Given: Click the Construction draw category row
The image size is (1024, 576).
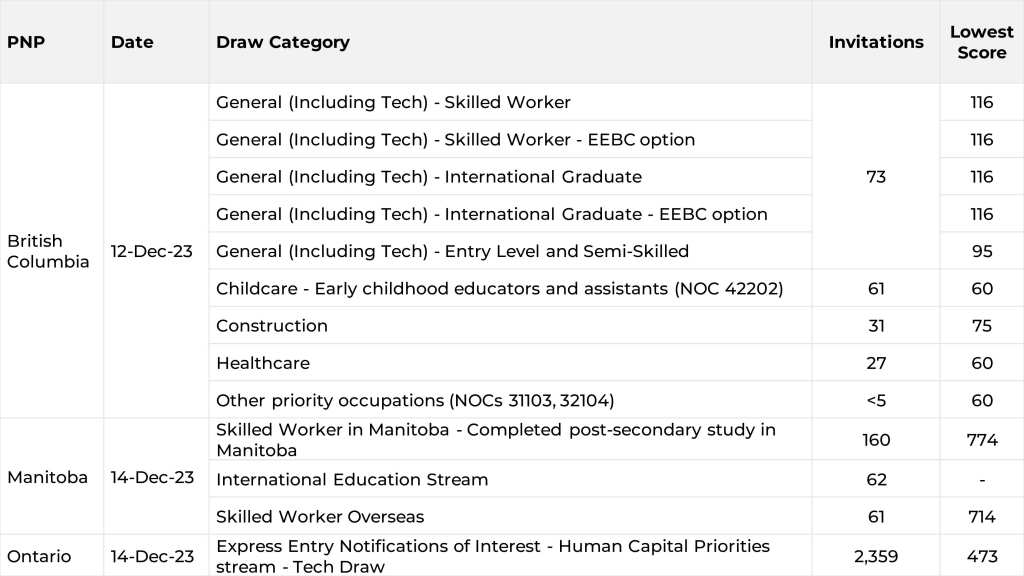Looking at the screenshot, I should (272, 325).
